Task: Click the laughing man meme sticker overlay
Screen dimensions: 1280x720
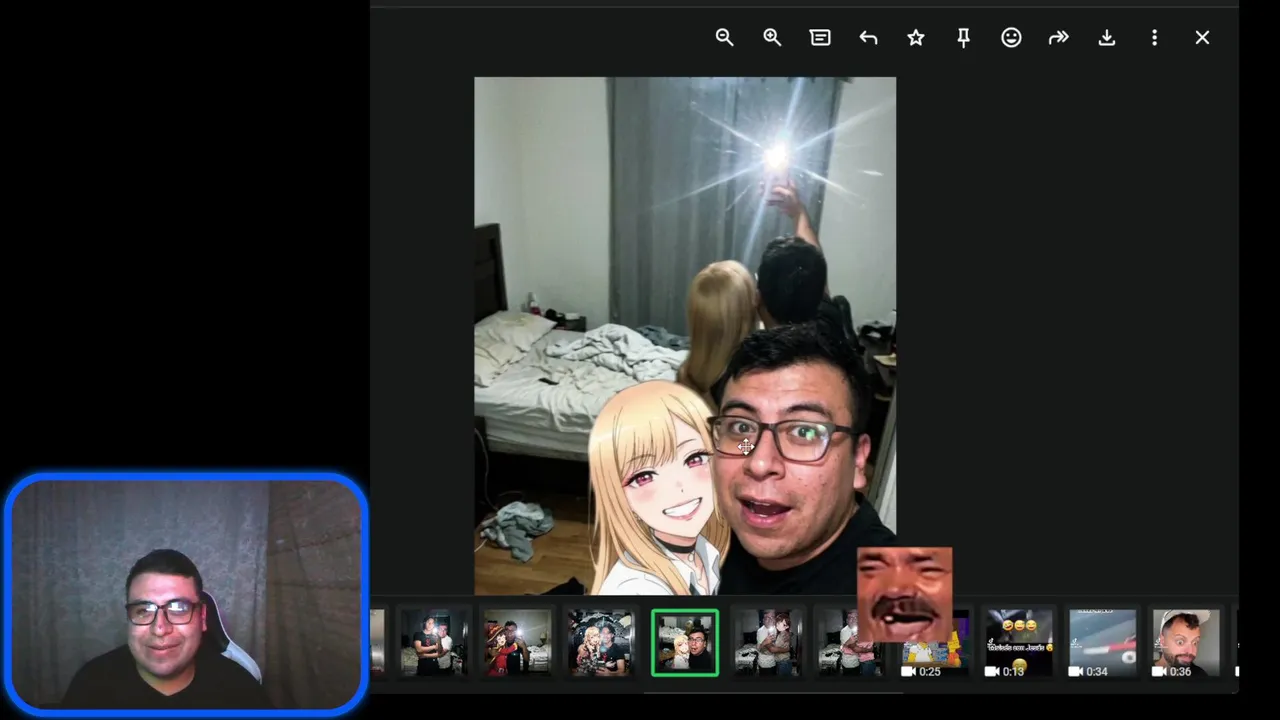Action: (x=905, y=594)
